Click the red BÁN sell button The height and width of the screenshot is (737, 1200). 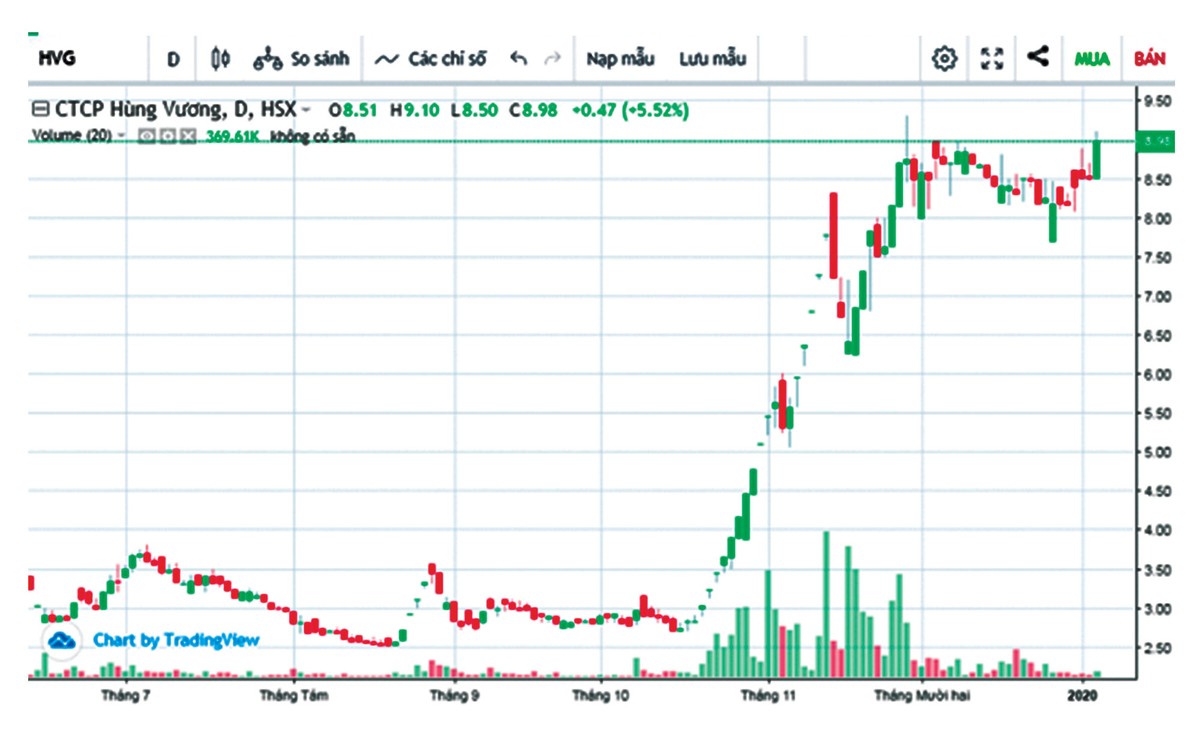1150,59
